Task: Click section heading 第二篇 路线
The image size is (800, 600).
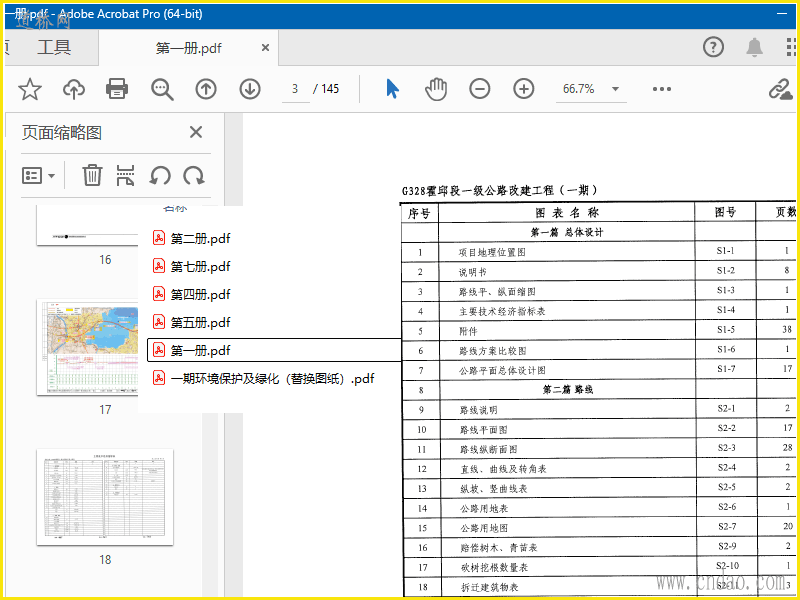Action: pos(567,390)
